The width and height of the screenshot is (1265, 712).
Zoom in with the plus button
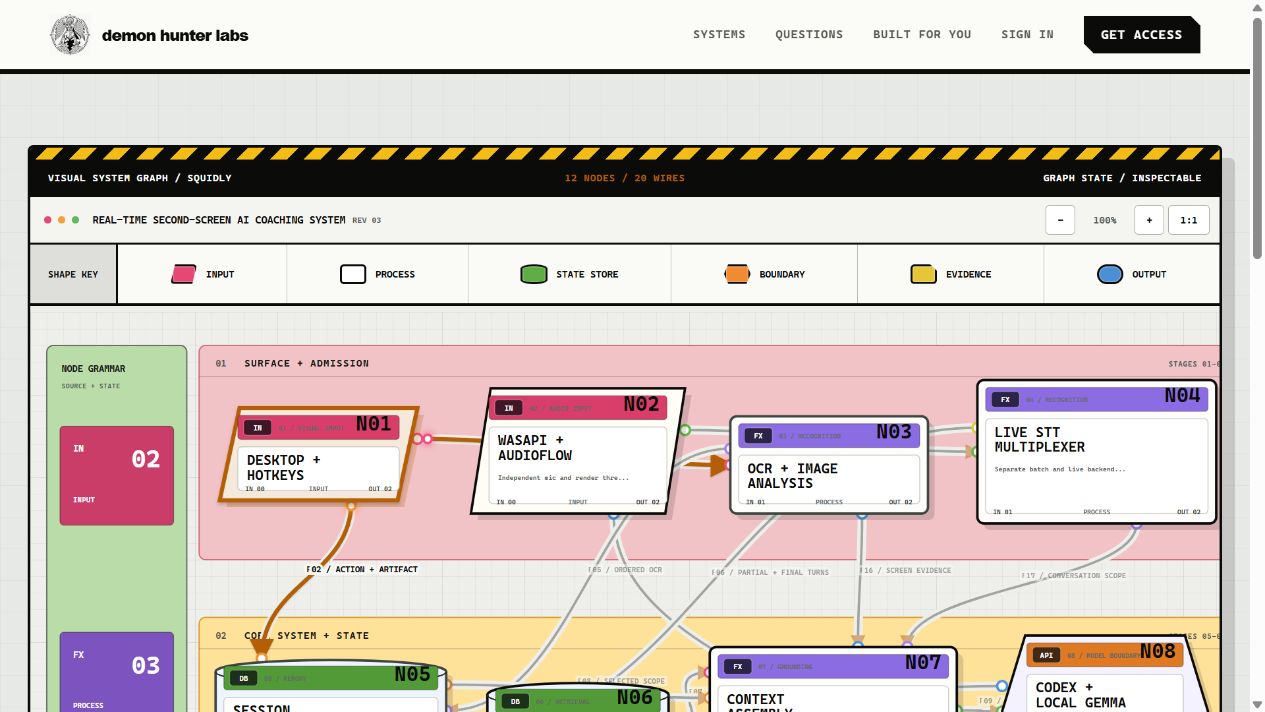(x=1149, y=220)
